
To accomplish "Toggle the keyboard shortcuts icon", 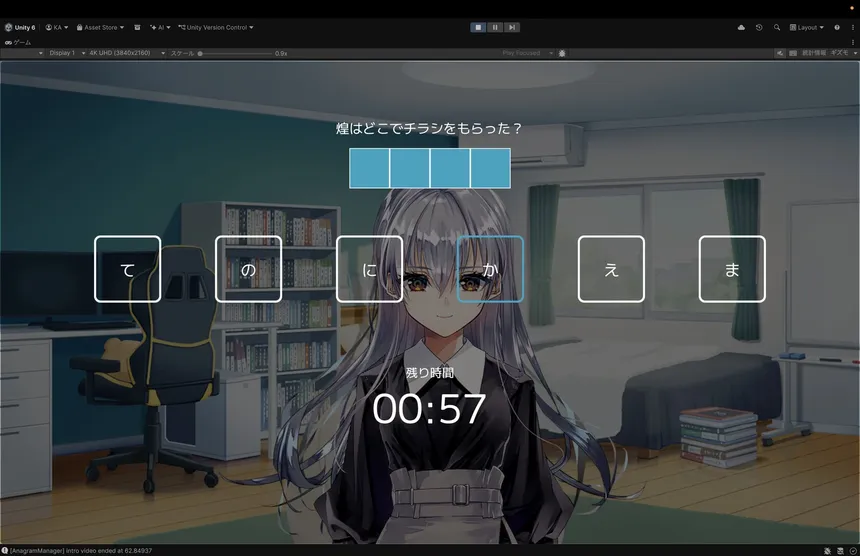I will coord(793,53).
